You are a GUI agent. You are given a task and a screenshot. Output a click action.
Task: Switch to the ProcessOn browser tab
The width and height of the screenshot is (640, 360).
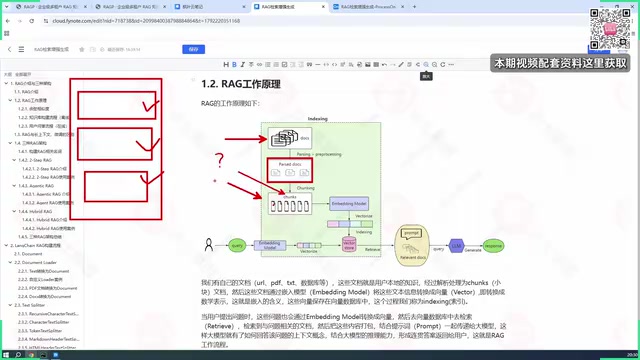[368, 7]
